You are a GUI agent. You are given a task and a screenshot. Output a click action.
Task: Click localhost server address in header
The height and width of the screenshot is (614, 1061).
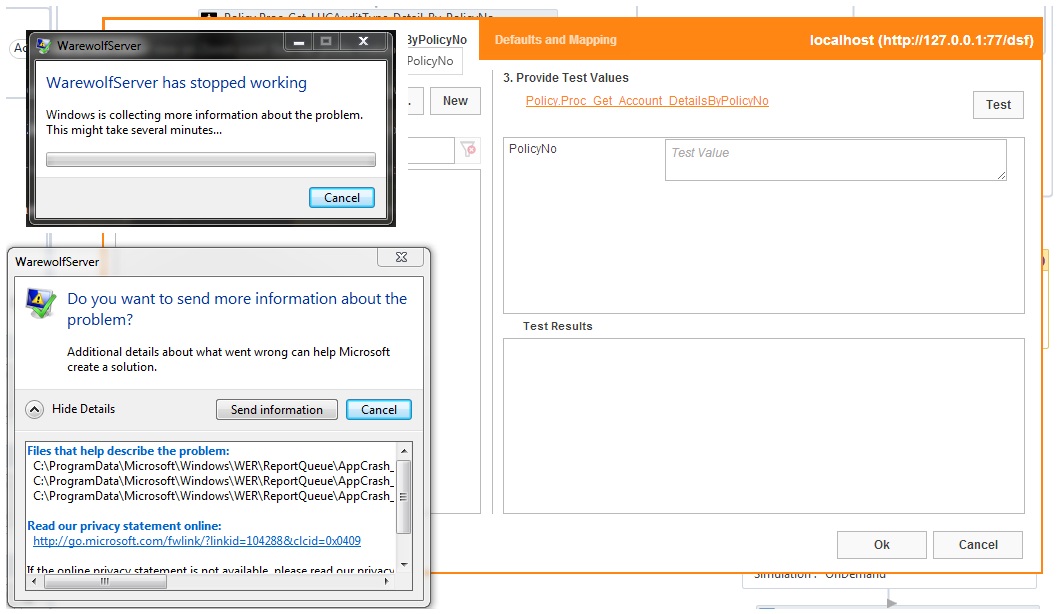(x=922, y=40)
